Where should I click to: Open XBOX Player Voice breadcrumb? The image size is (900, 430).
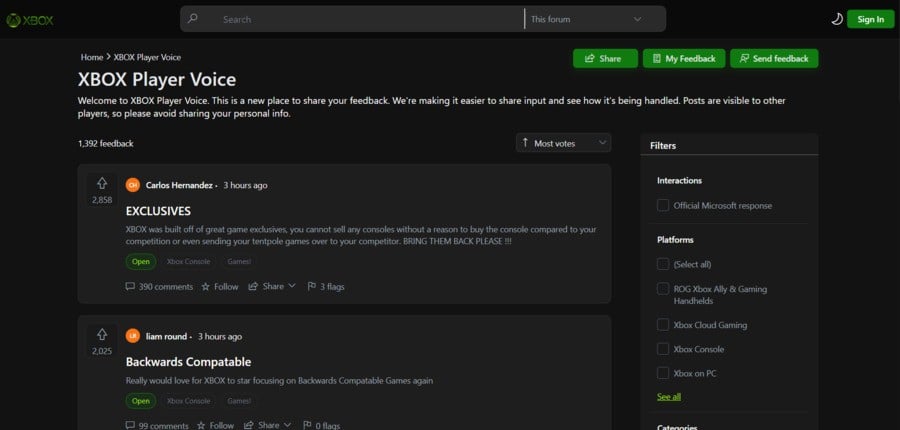[x=147, y=57]
